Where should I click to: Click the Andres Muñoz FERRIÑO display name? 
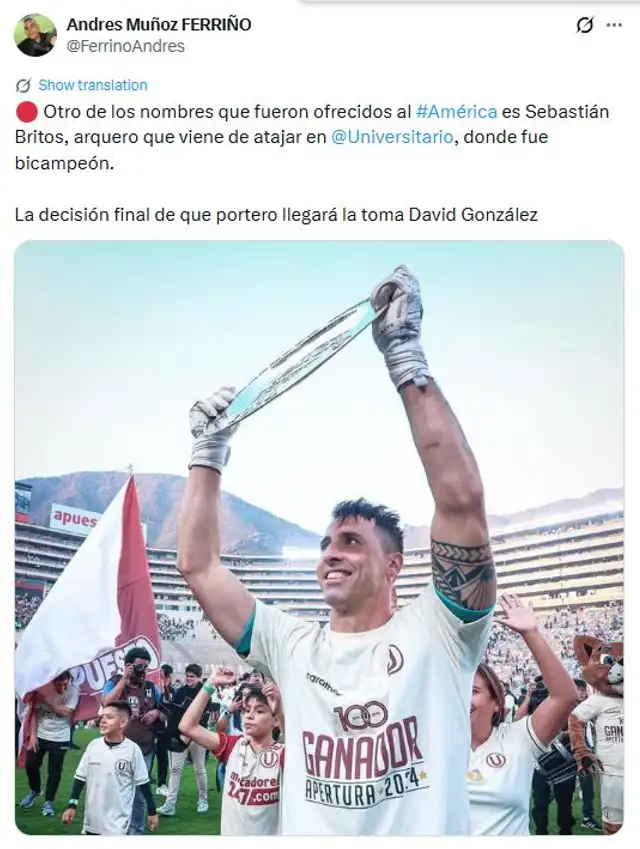coord(159,24)
